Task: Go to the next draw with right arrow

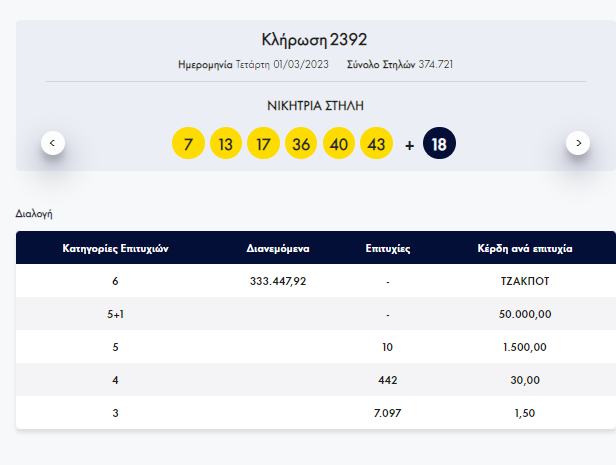Action: (578, 143)
